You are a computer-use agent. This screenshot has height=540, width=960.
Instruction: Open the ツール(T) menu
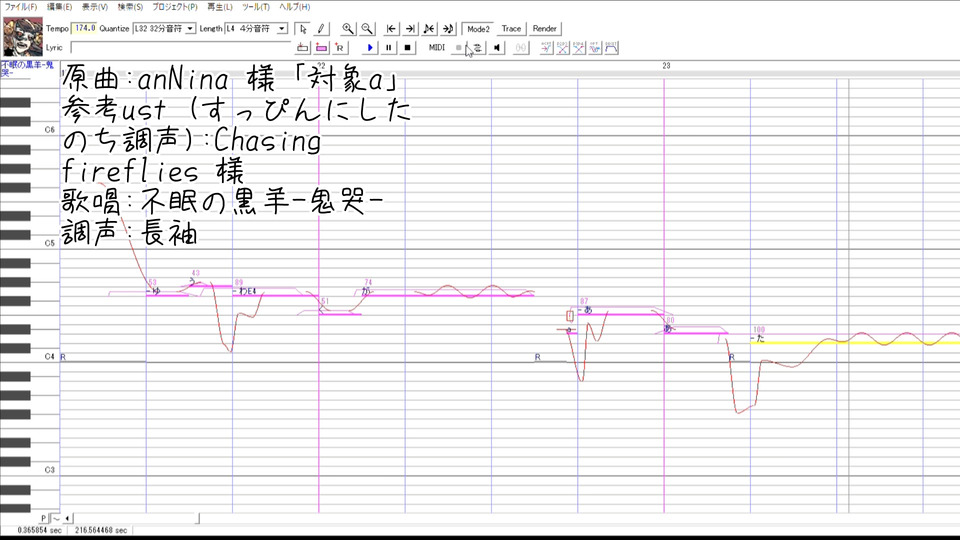point(256,7)
